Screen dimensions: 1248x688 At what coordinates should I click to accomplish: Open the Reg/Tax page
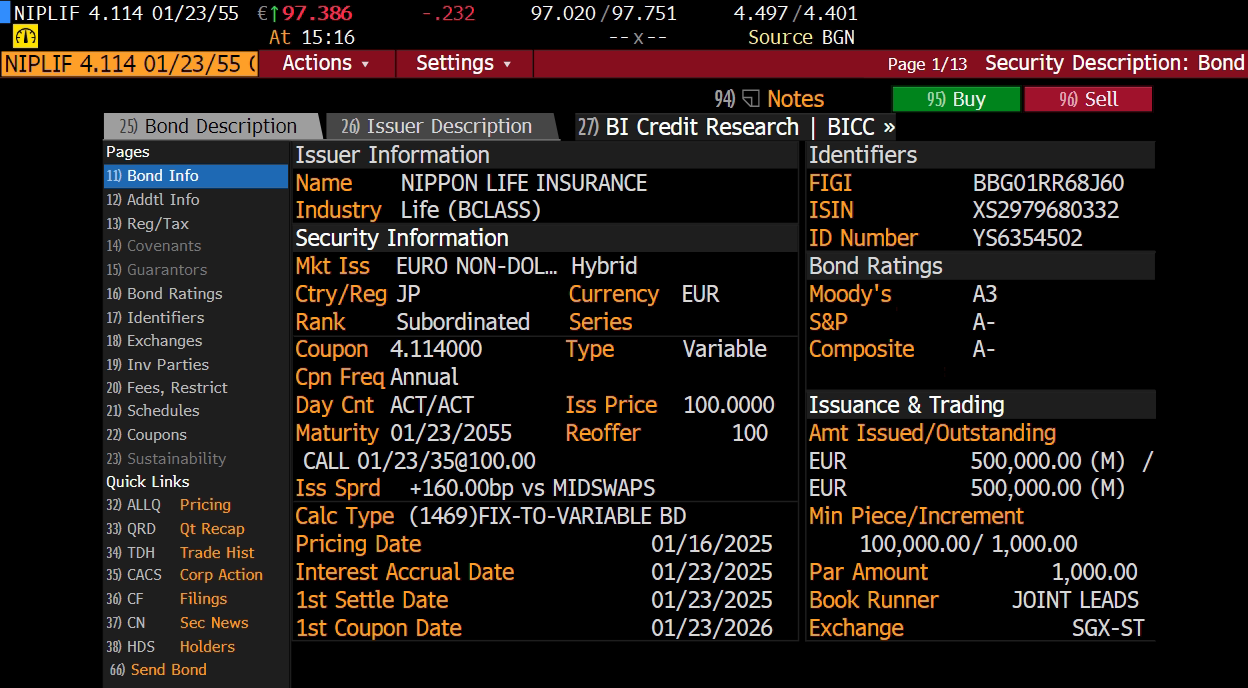tap(147, 223)
